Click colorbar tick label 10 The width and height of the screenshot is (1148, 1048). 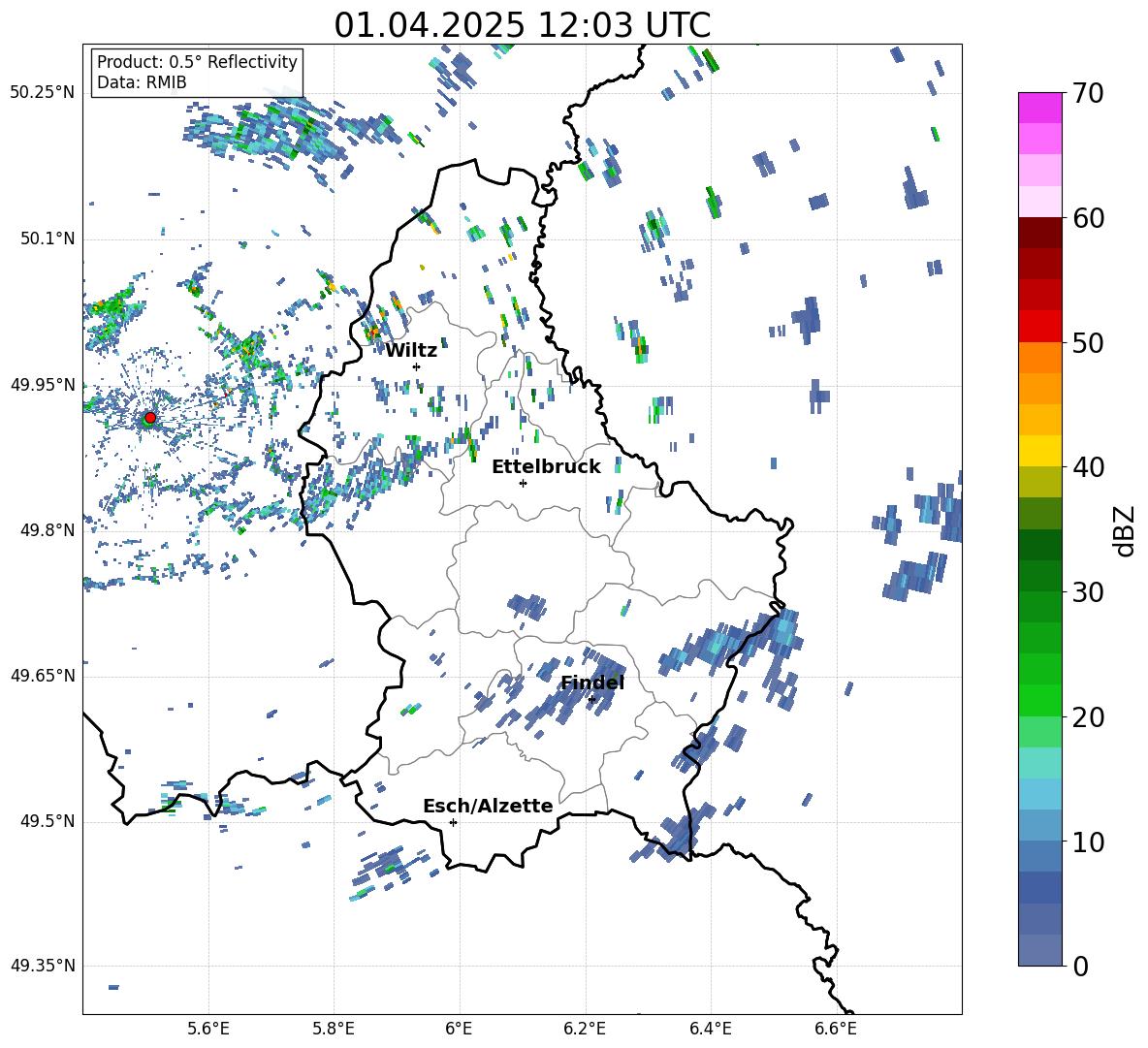click(1088, 842)
